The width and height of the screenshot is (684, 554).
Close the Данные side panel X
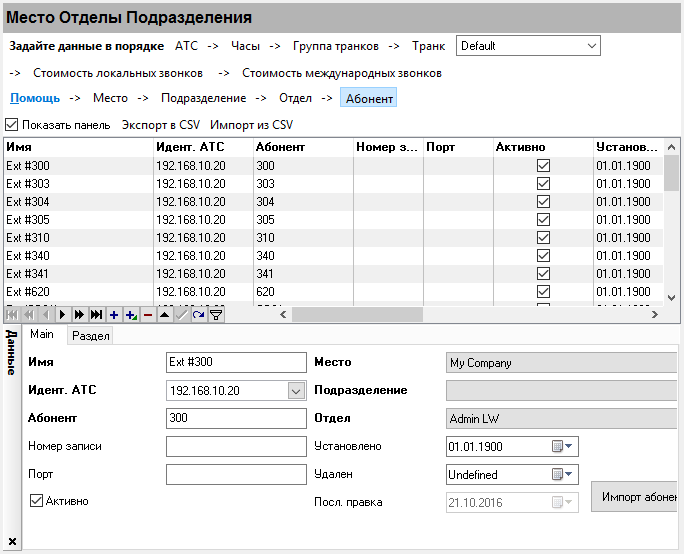tap(12, 541)
